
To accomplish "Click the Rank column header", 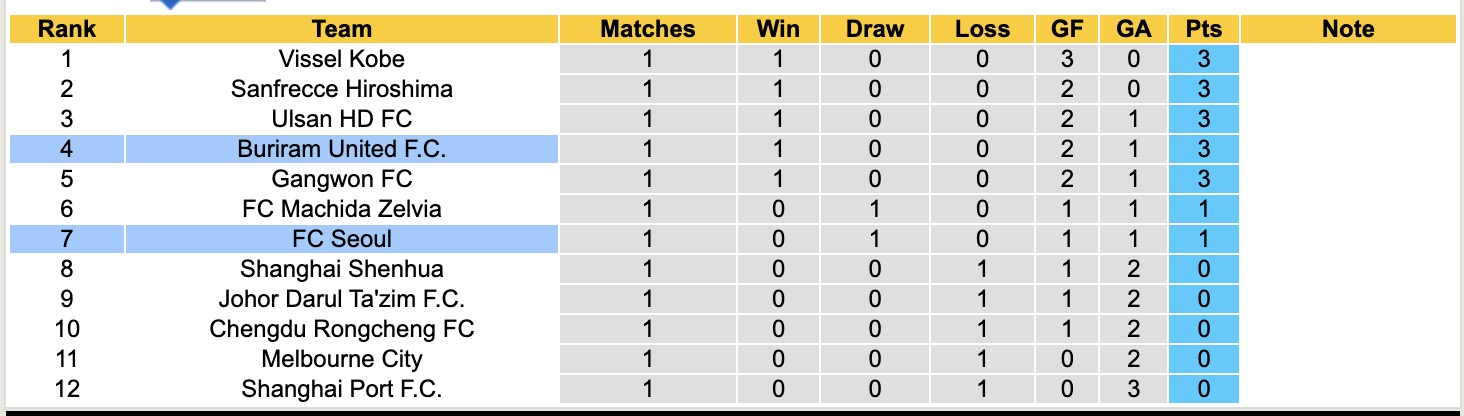I will coord(66,29).
